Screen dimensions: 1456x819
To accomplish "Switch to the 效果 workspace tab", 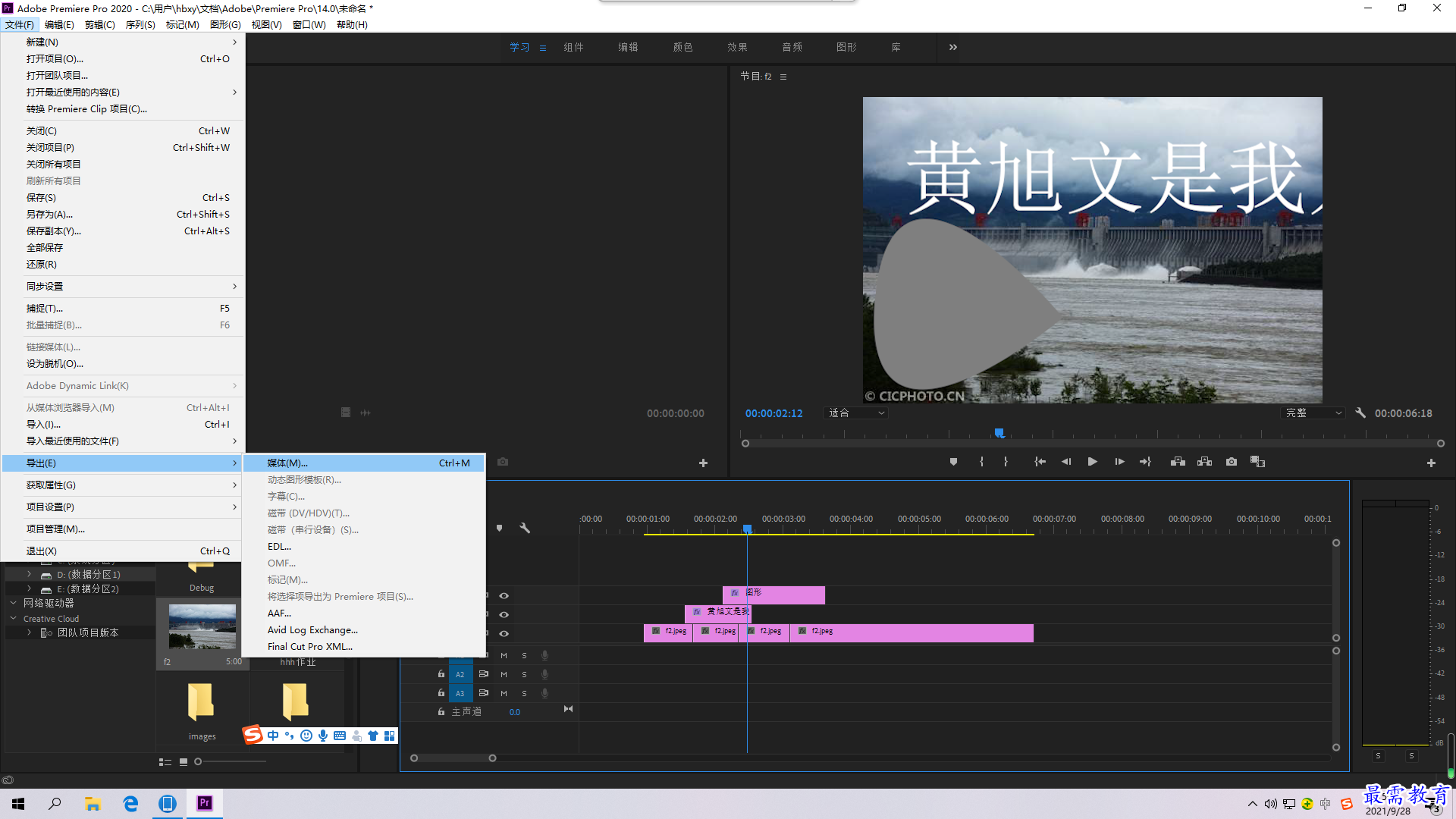I will pyautogui.click(x=737, y=47).
